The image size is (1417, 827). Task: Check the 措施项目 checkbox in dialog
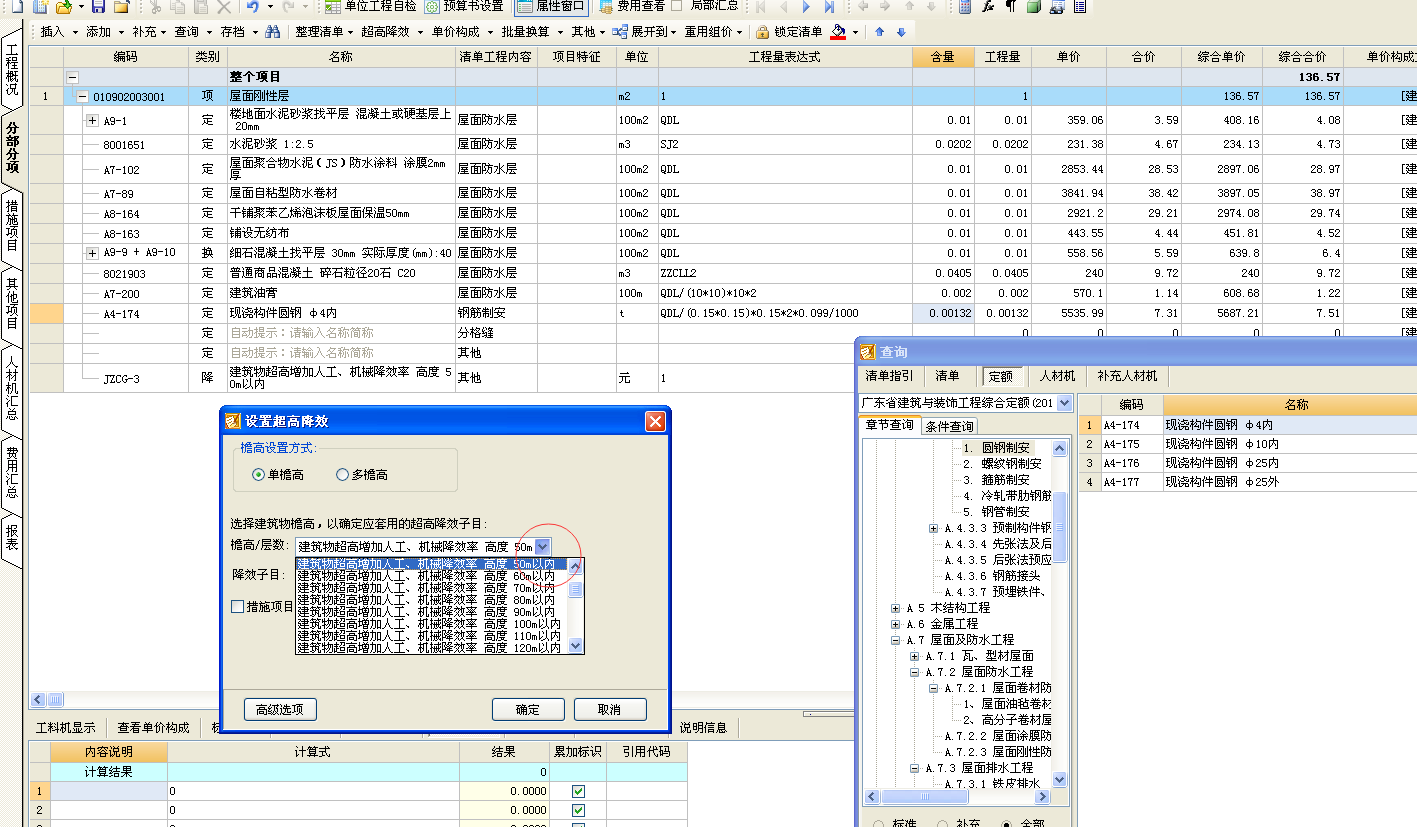coord(238,606)
